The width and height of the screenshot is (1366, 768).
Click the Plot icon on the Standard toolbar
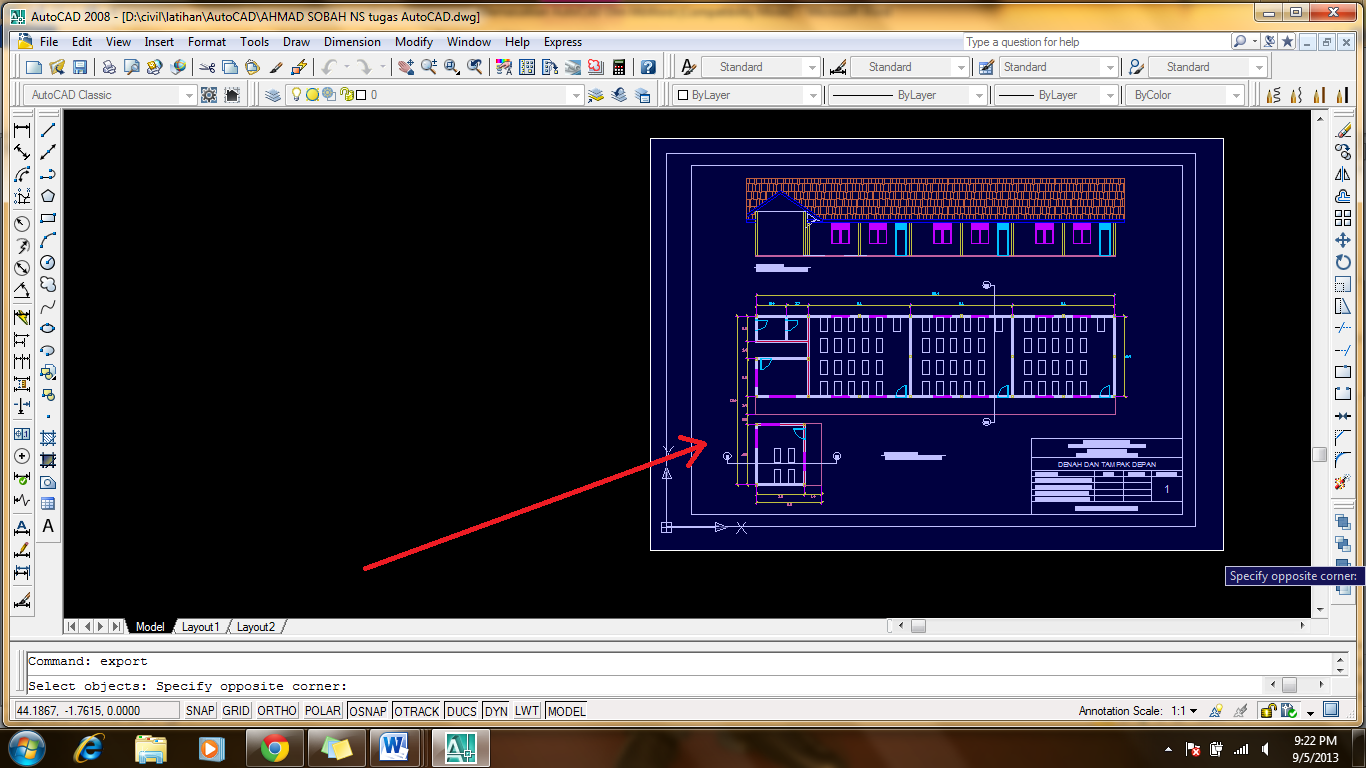108,66
